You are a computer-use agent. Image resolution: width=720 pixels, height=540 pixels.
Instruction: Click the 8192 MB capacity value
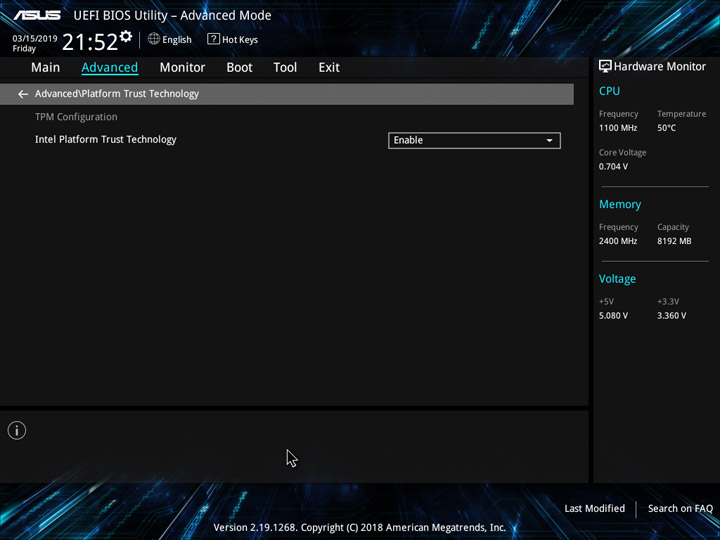click(674, 241)
